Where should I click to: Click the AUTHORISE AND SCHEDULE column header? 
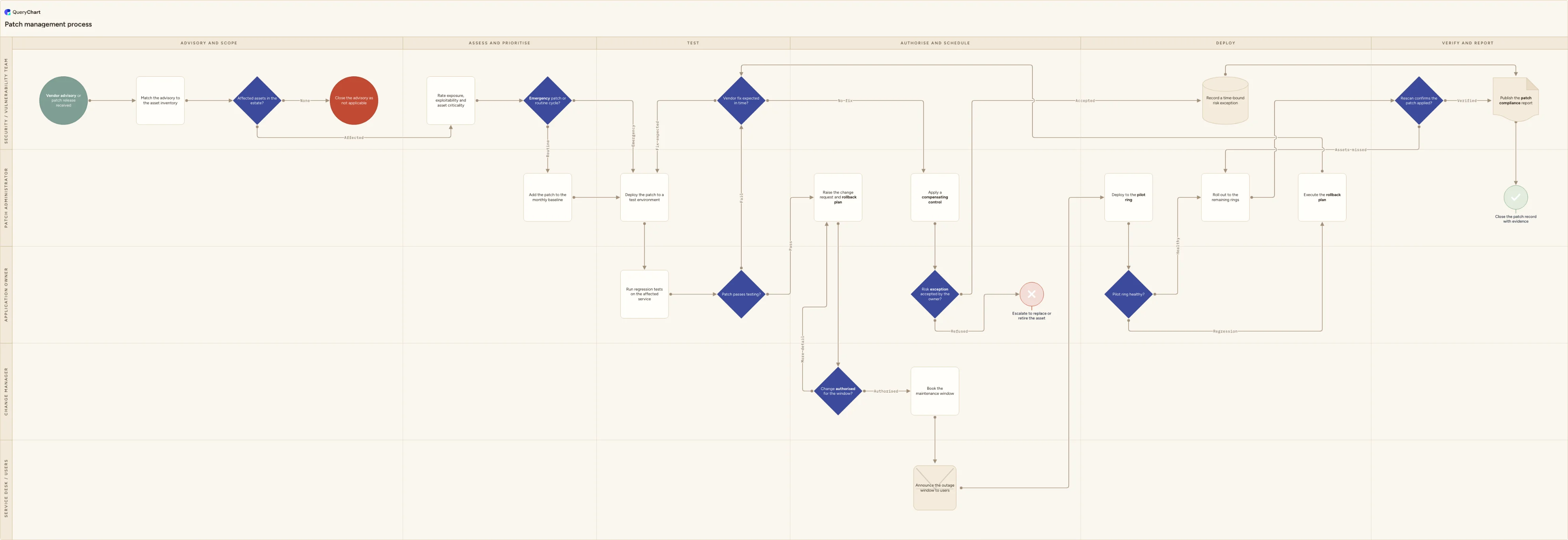click(935, 43)
